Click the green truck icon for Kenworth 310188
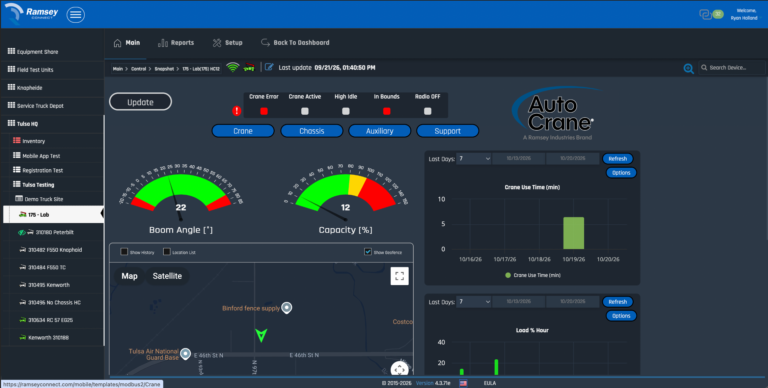Image resolution: width=768 pixels, height=388 pixels. click(22, 338)
